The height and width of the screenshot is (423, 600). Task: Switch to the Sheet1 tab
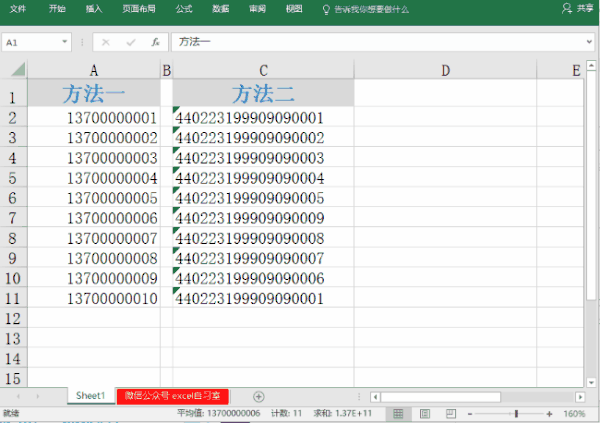pyautogui.click(x=91, y=395)
